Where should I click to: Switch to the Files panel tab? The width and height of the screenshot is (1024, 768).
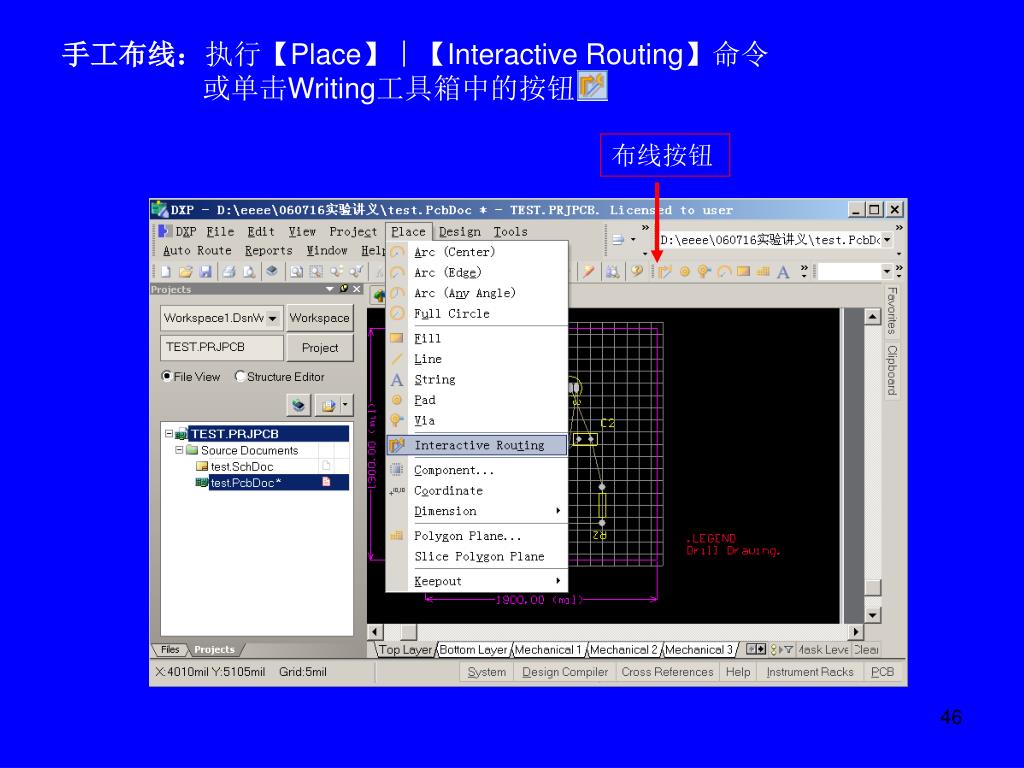tap(170, 650)
